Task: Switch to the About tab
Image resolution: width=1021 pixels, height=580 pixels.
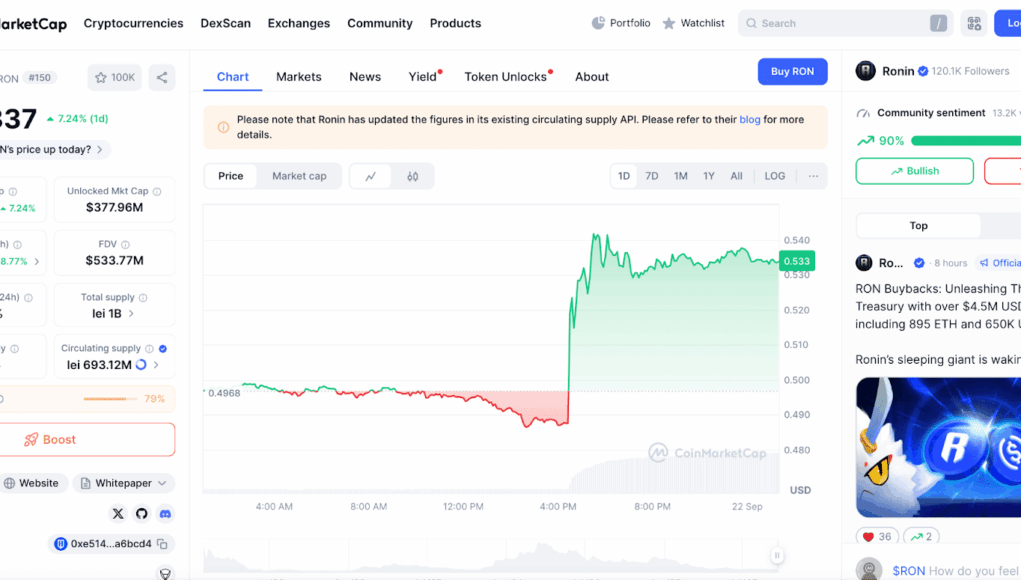Action: click(592, 77)
